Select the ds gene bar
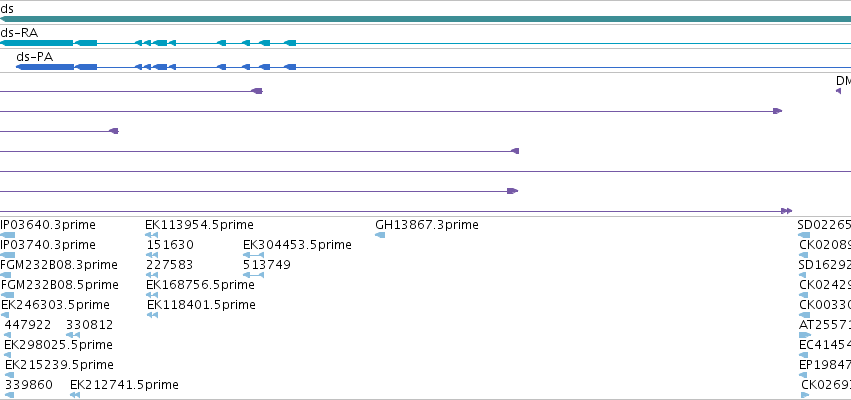 coord(426,19)
